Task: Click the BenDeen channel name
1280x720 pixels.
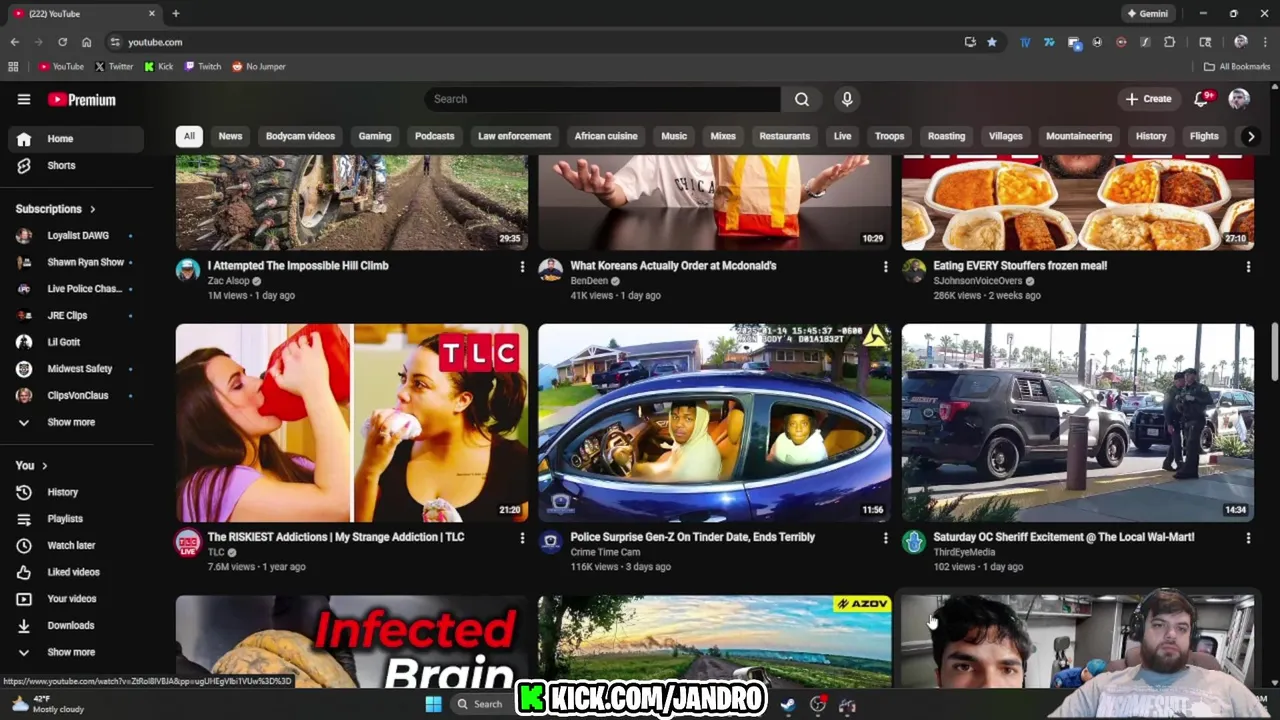Action: tap(589, 281)
